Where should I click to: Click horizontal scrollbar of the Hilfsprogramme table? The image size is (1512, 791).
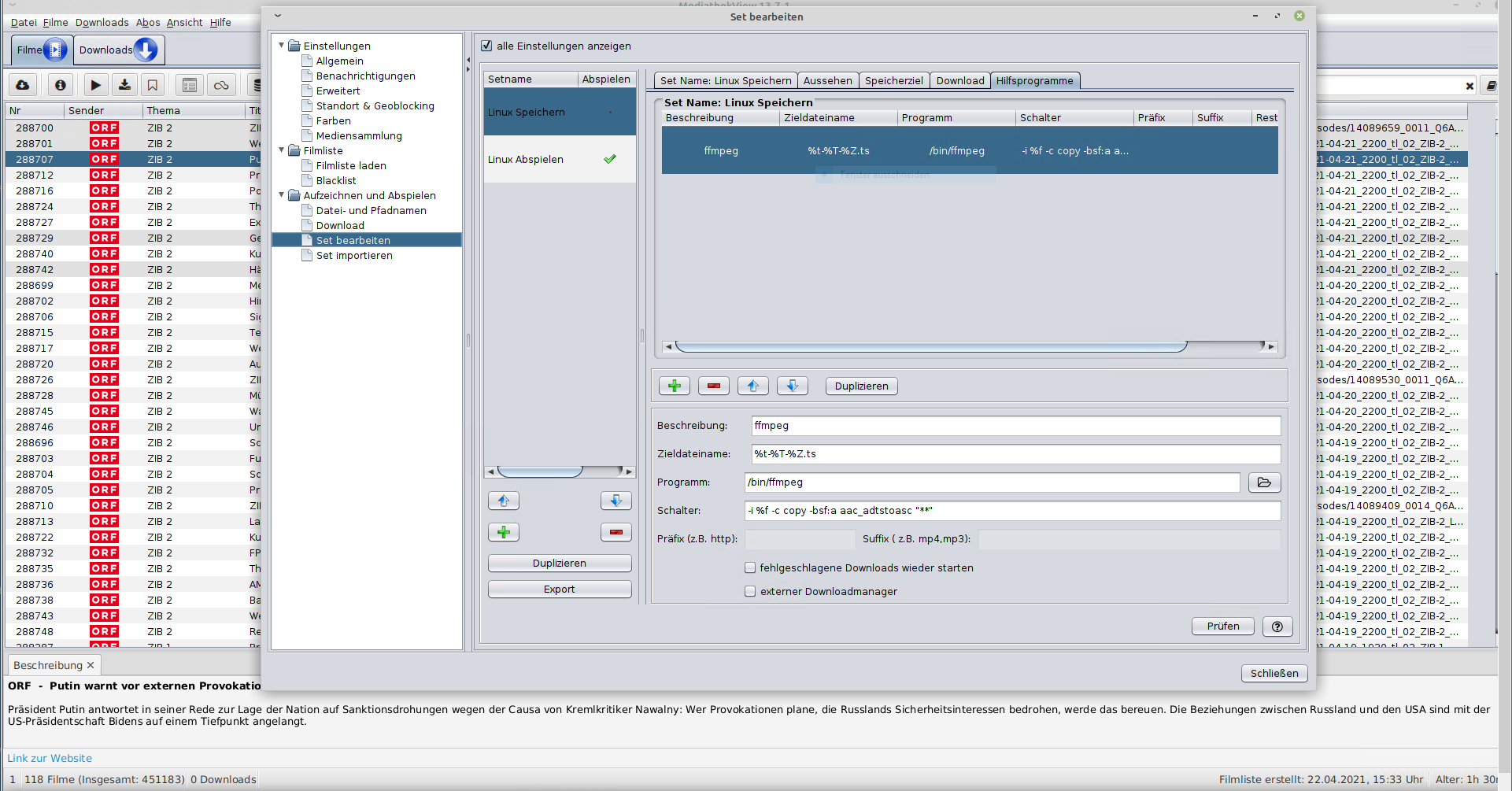pos(930,346)
